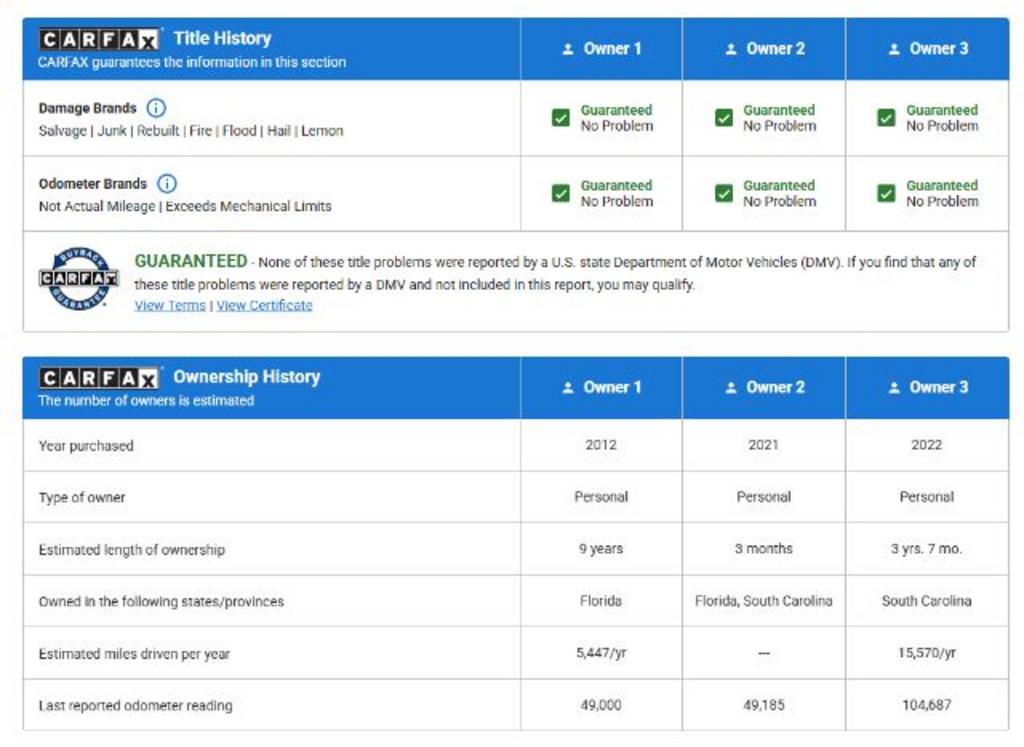Click the '3 months' ownership length

pyautogui.click(x=763, y=548)
